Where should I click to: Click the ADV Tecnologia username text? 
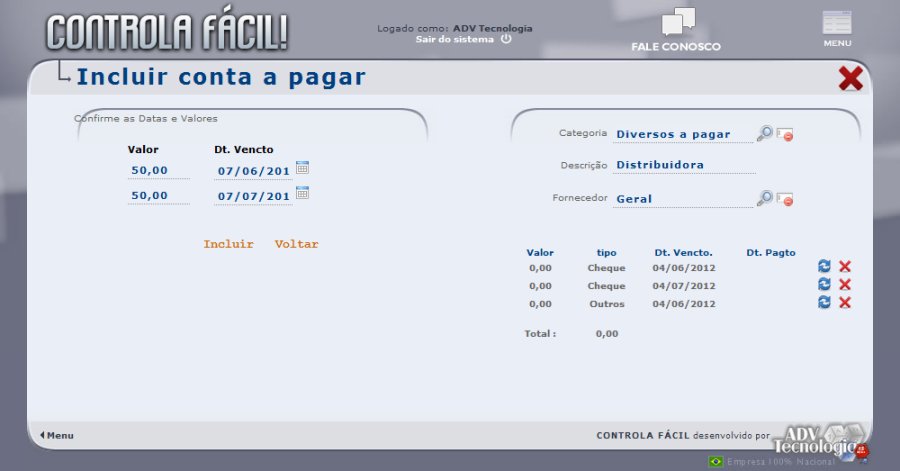[x=492, y=28]
